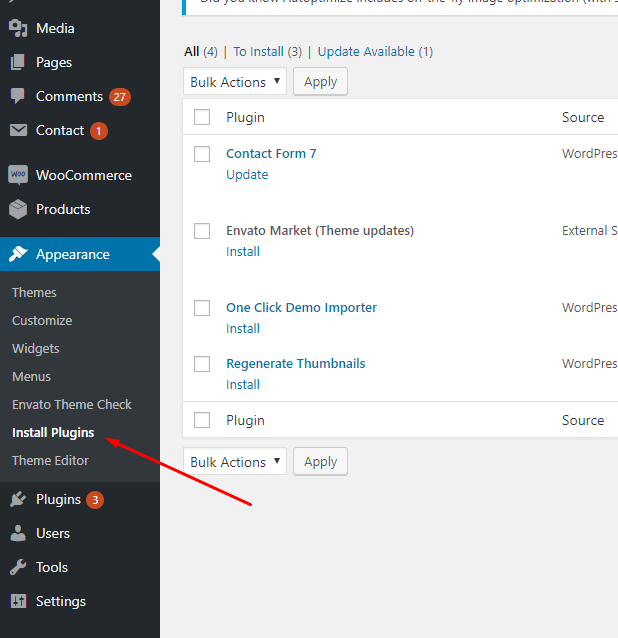Open Pages in the admin menu
Screen dimensions: 618x638
coord(54,63)
